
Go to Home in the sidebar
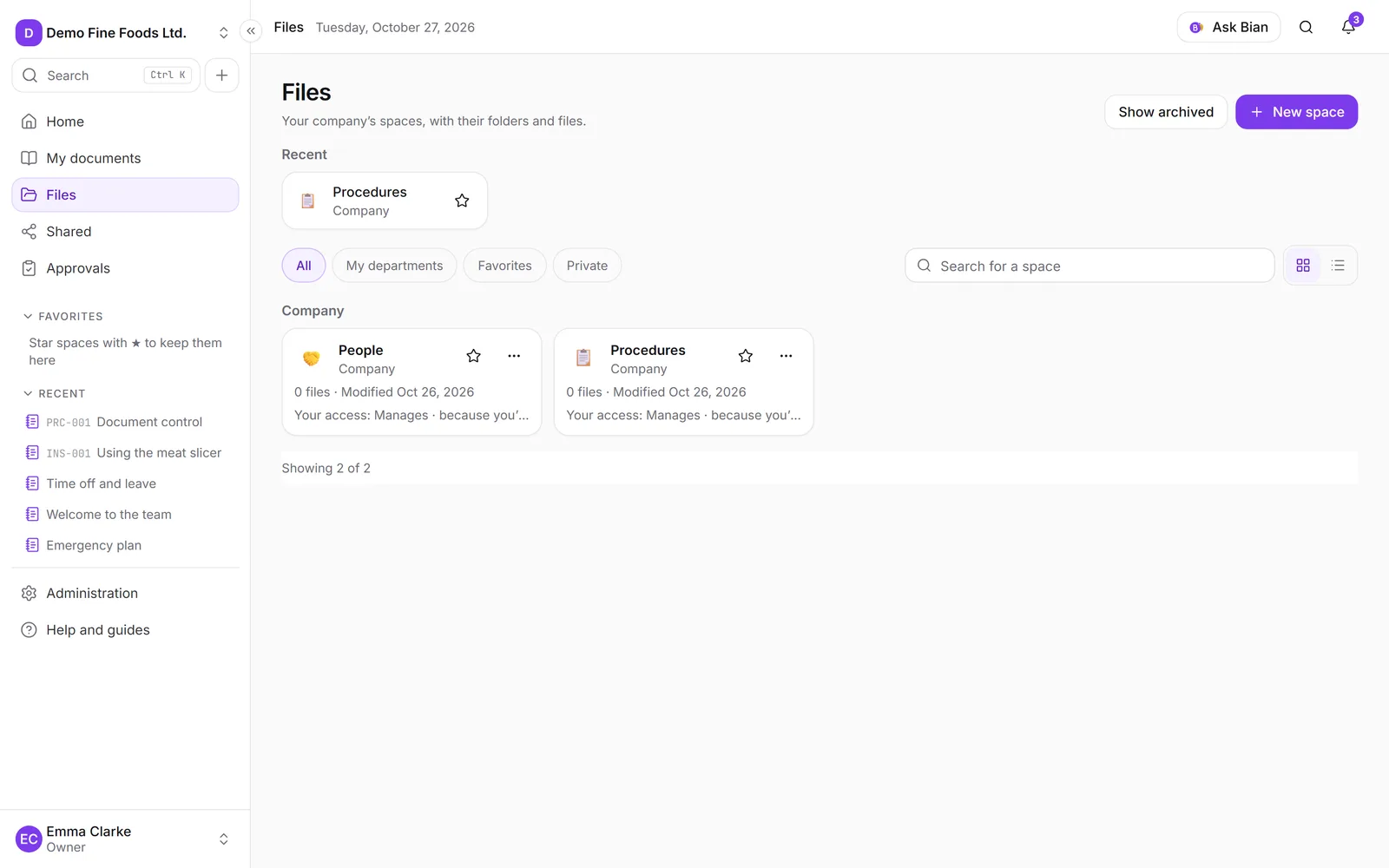click(x=125, y=122)
